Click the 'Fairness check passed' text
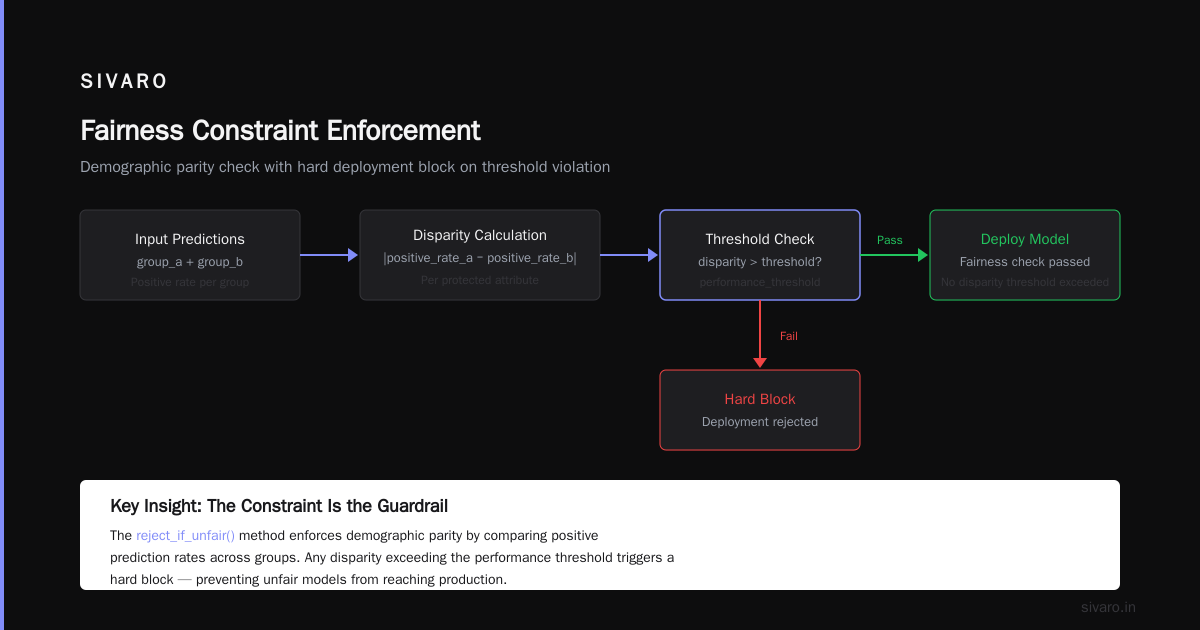This screenshot has width=1200, height=630. [x=1025, y=262]
